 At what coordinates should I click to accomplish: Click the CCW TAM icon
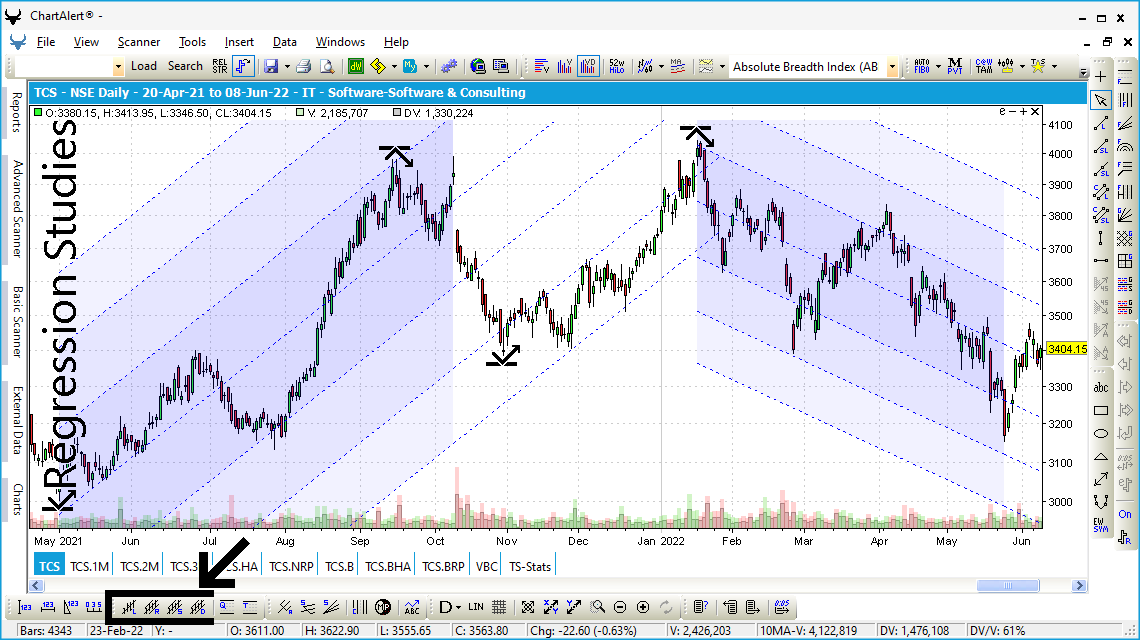[x=984, y=66]
